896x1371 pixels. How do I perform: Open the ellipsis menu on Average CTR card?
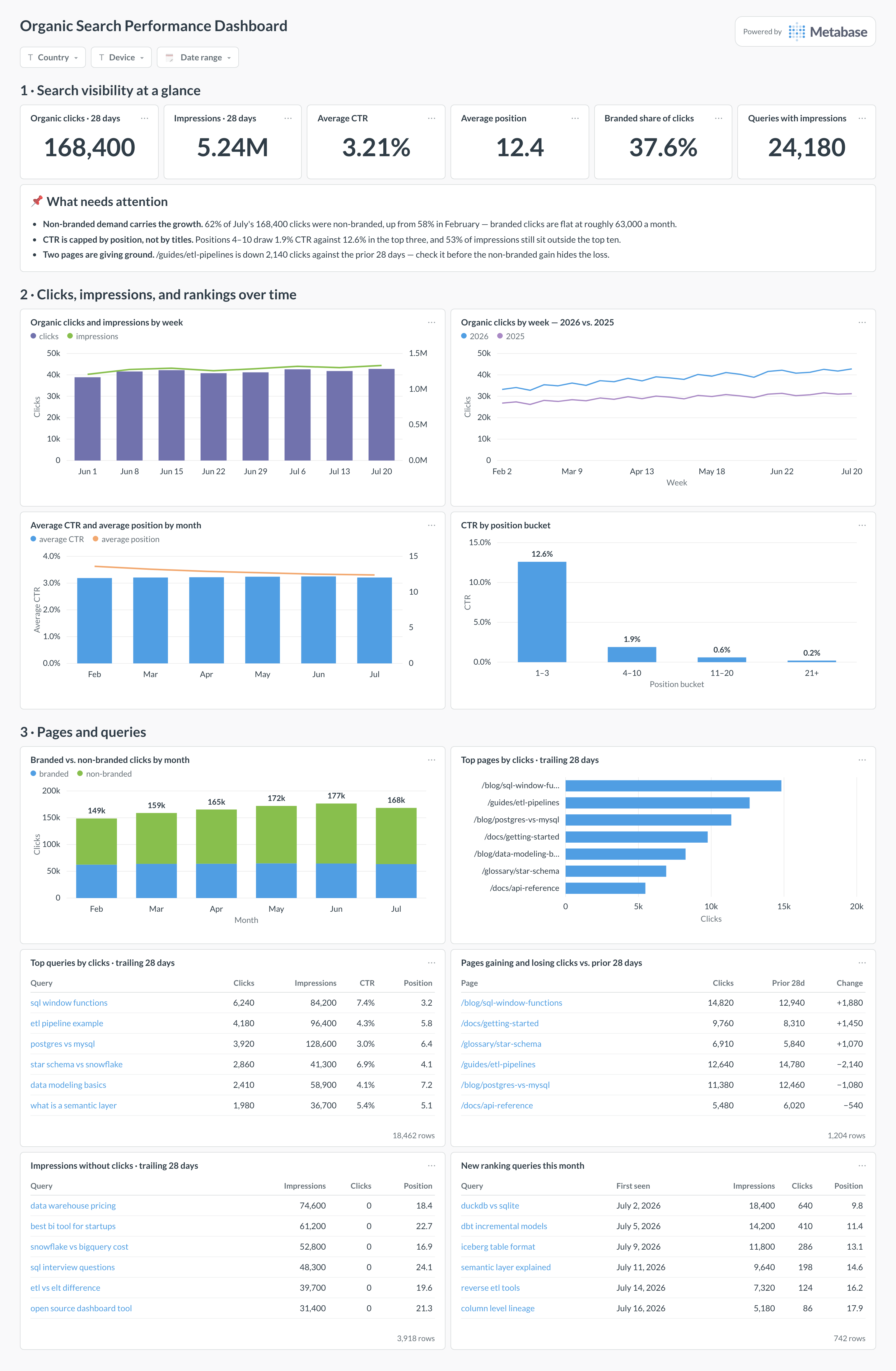[431, 118]
